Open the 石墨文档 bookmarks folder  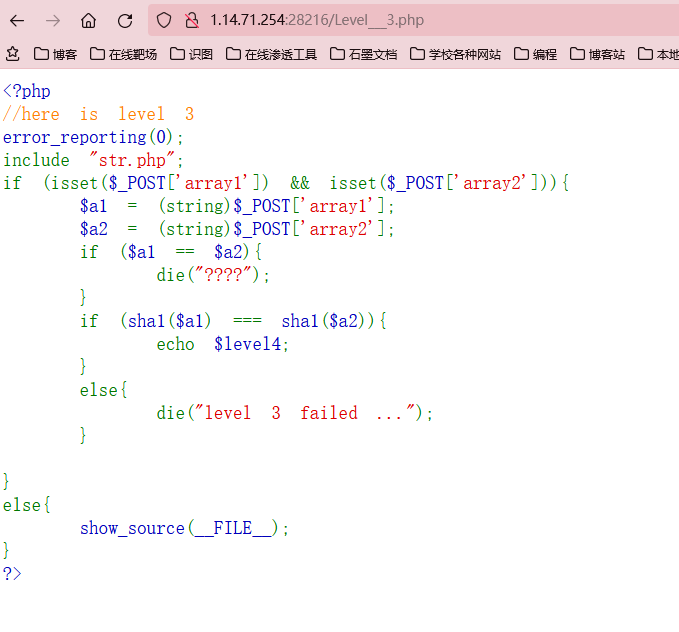coord(364,54)
